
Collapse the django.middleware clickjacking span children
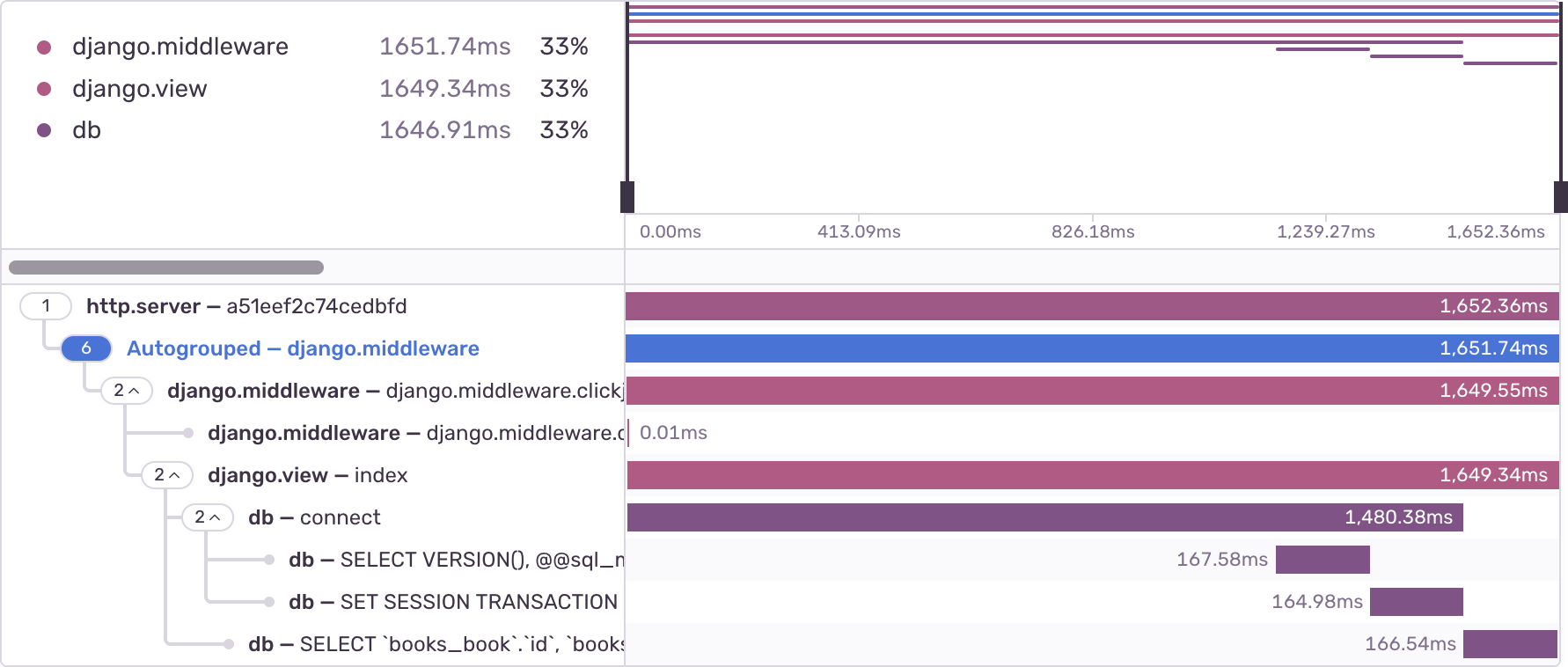127,391
